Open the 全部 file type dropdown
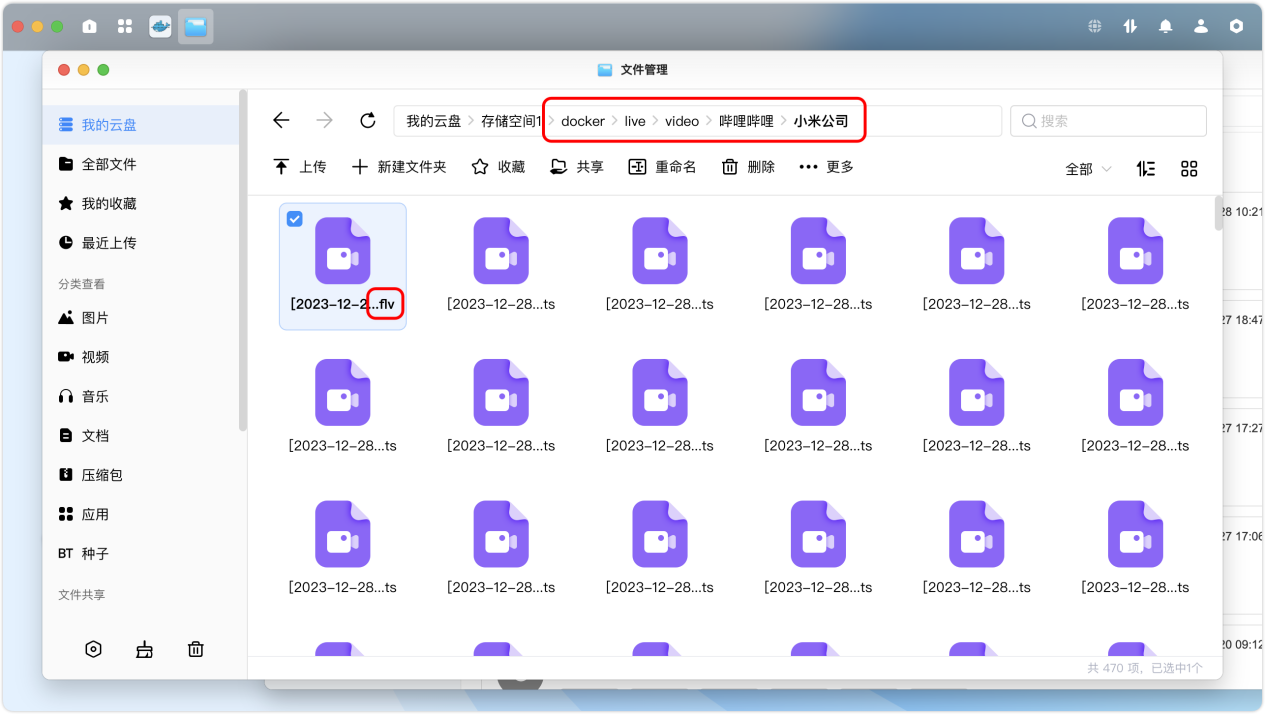Viewport: 1265px width, 714px height. 1087,168
